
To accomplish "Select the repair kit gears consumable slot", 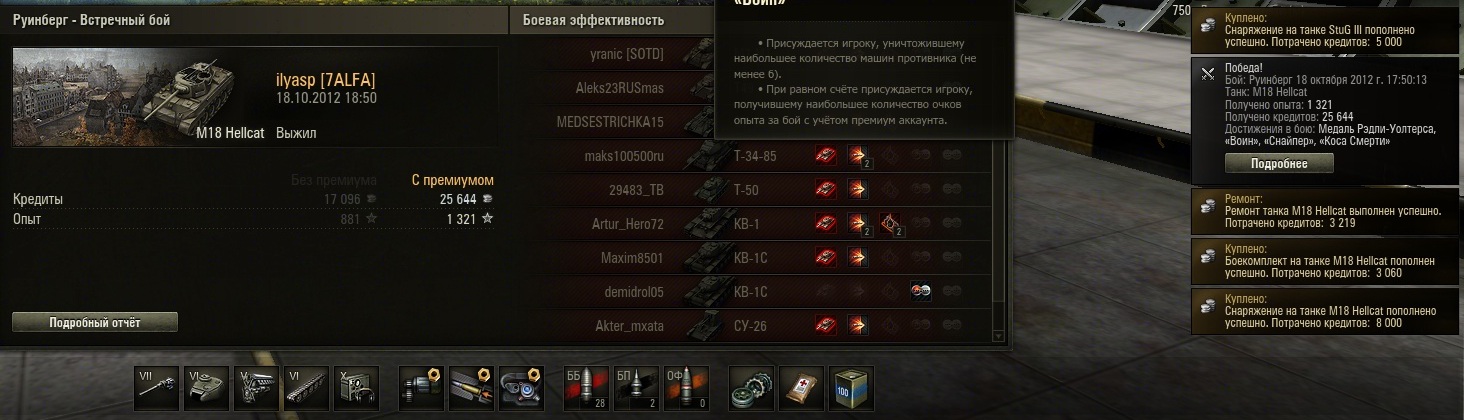I will [750, 385].
